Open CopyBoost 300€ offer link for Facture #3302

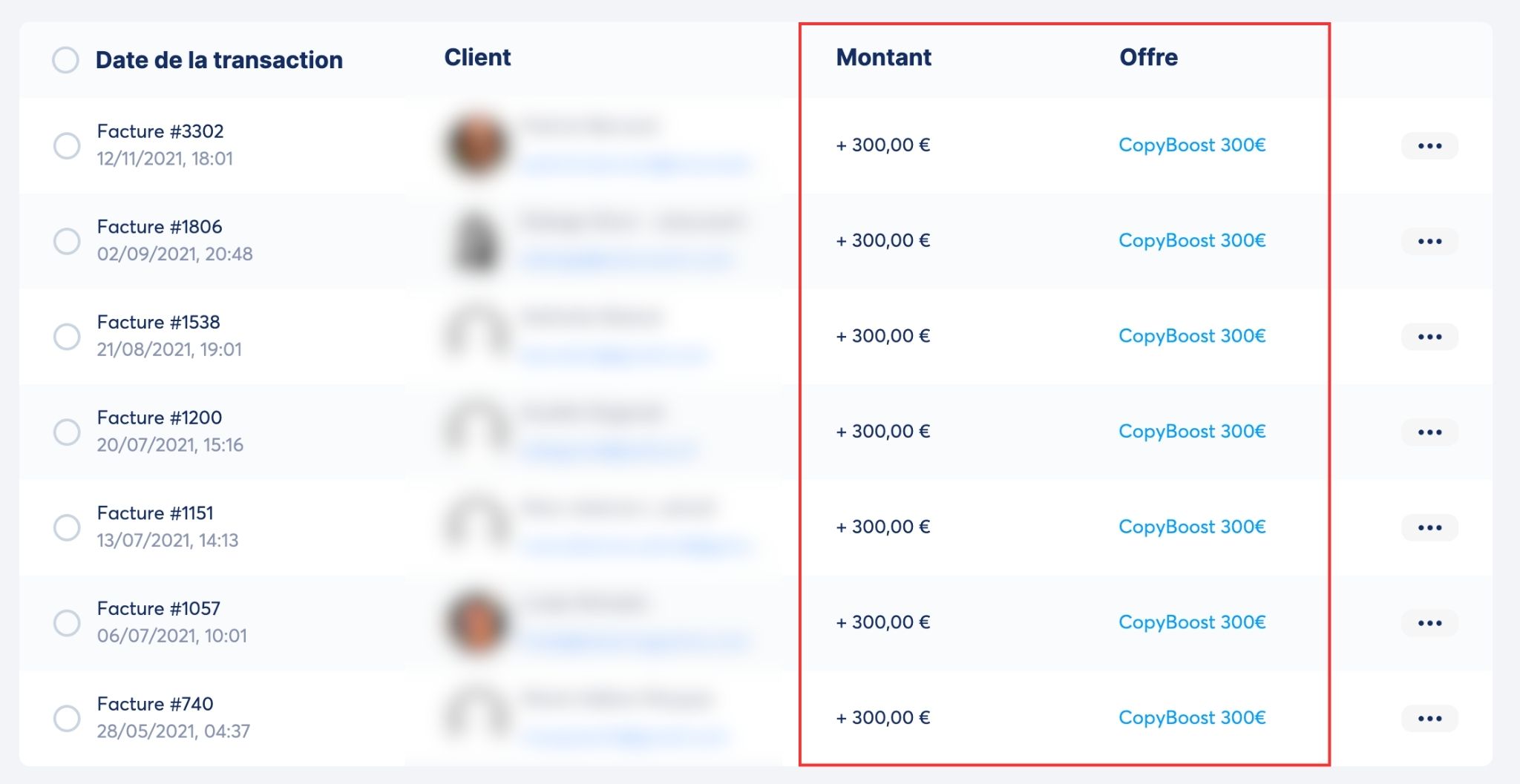coord(1192,145)
